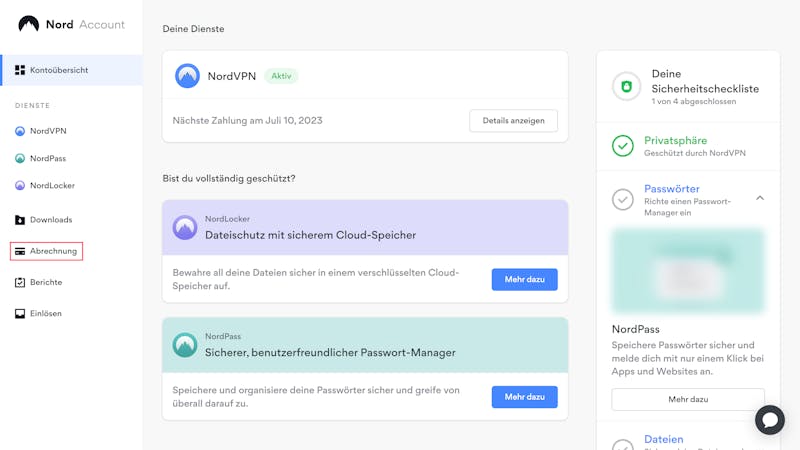This screenshot has width=800, height=450.
Task: Open the Einlösen page
Action: (x=45, y=313)
